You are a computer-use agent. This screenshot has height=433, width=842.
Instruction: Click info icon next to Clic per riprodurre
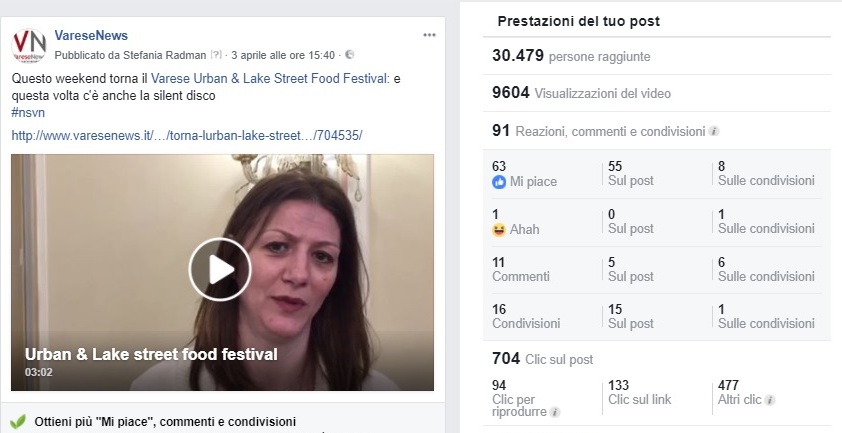tap(555, 412)
